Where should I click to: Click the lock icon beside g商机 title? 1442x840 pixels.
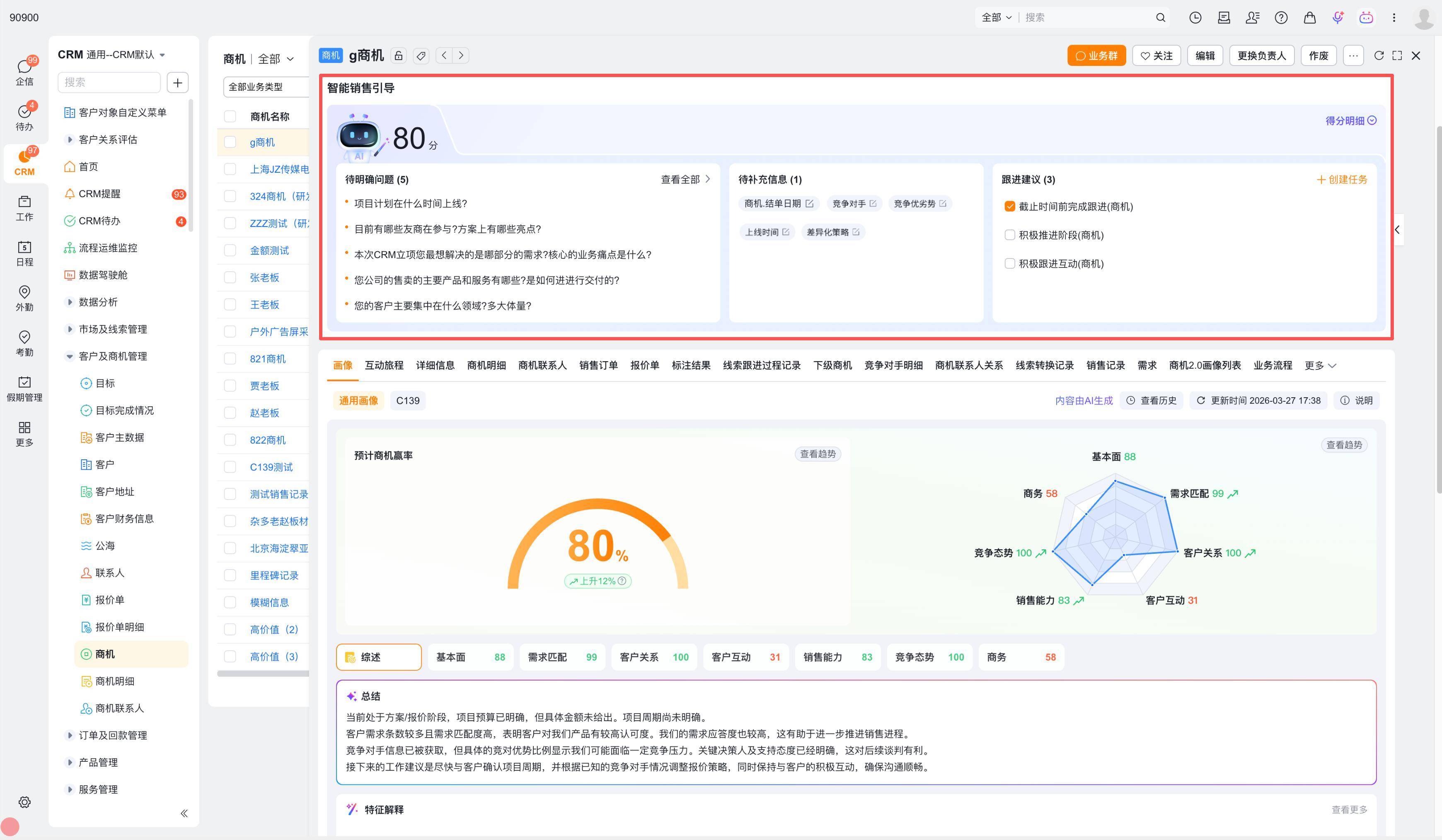point(399,56)
